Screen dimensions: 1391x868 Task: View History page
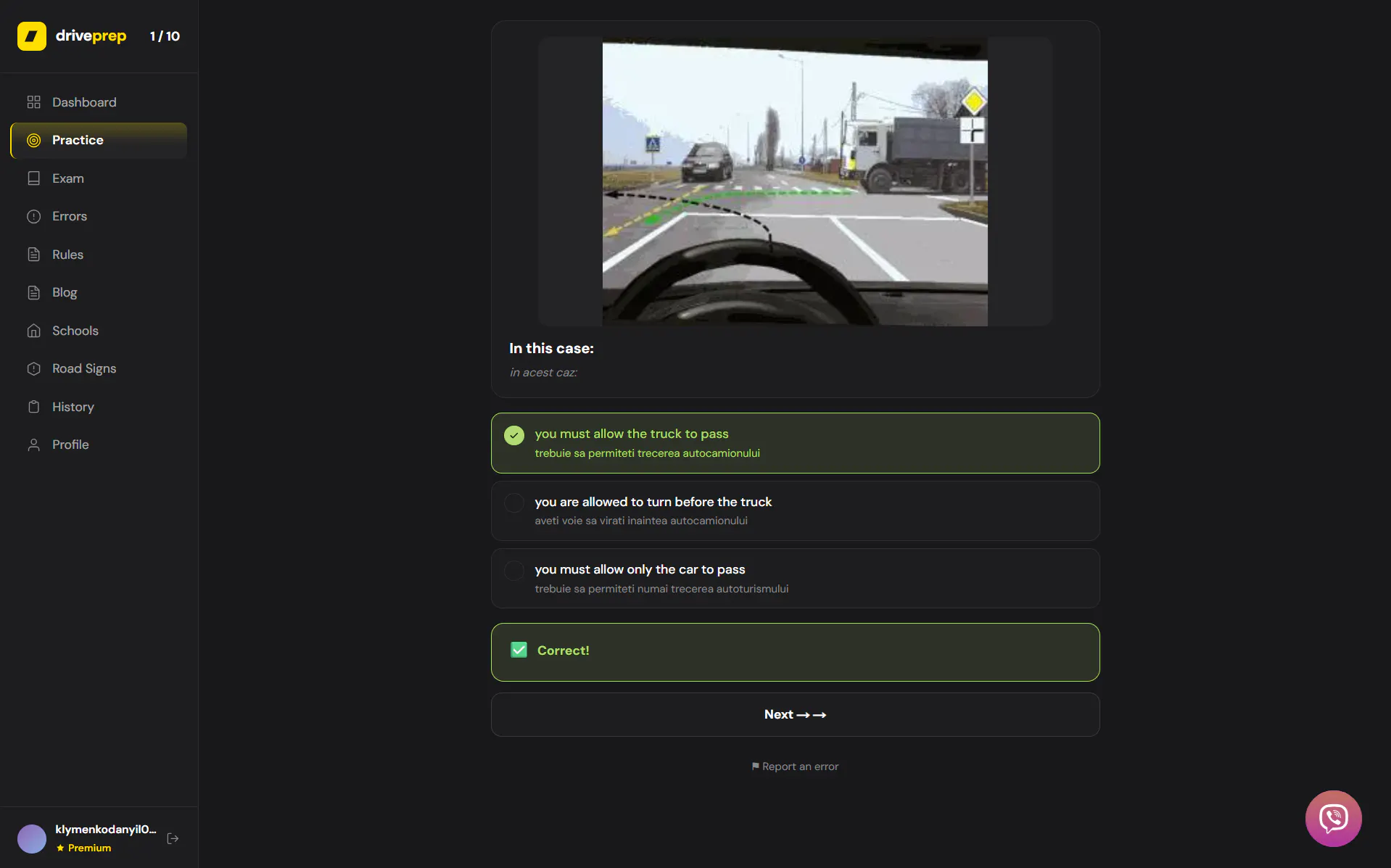click(x=99, y=407)
